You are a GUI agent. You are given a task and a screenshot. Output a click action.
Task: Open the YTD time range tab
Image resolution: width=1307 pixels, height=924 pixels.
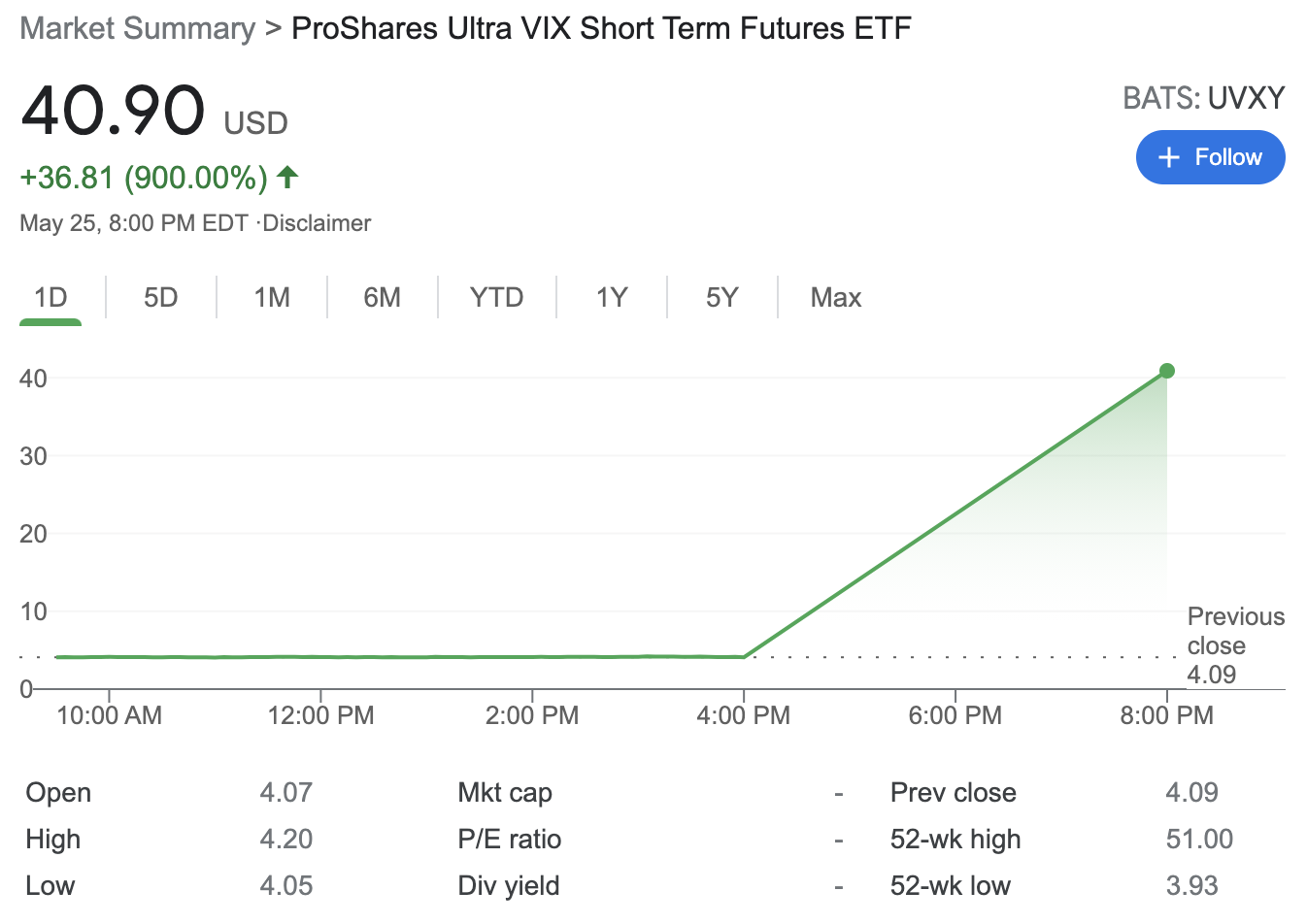[496, 297]
